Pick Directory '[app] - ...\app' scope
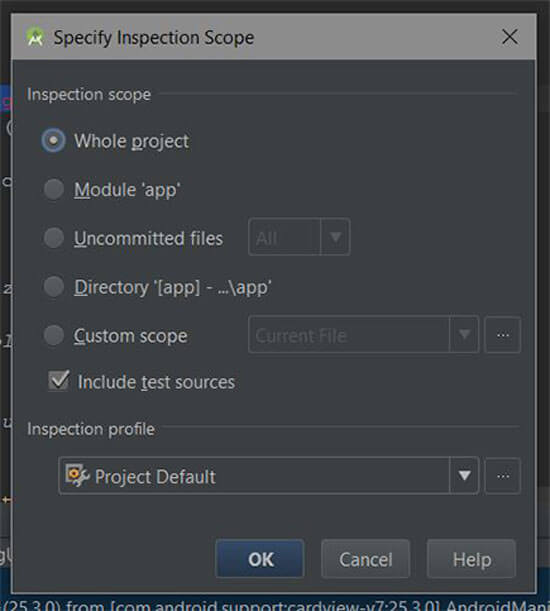Viewport: 550px width, 611px height. point(53,286)
